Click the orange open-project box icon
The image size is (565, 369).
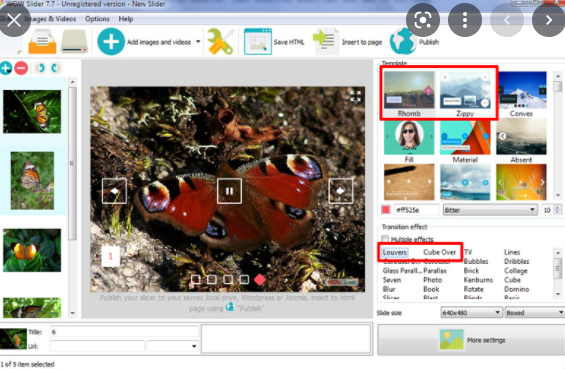click(x=42, y=41)
